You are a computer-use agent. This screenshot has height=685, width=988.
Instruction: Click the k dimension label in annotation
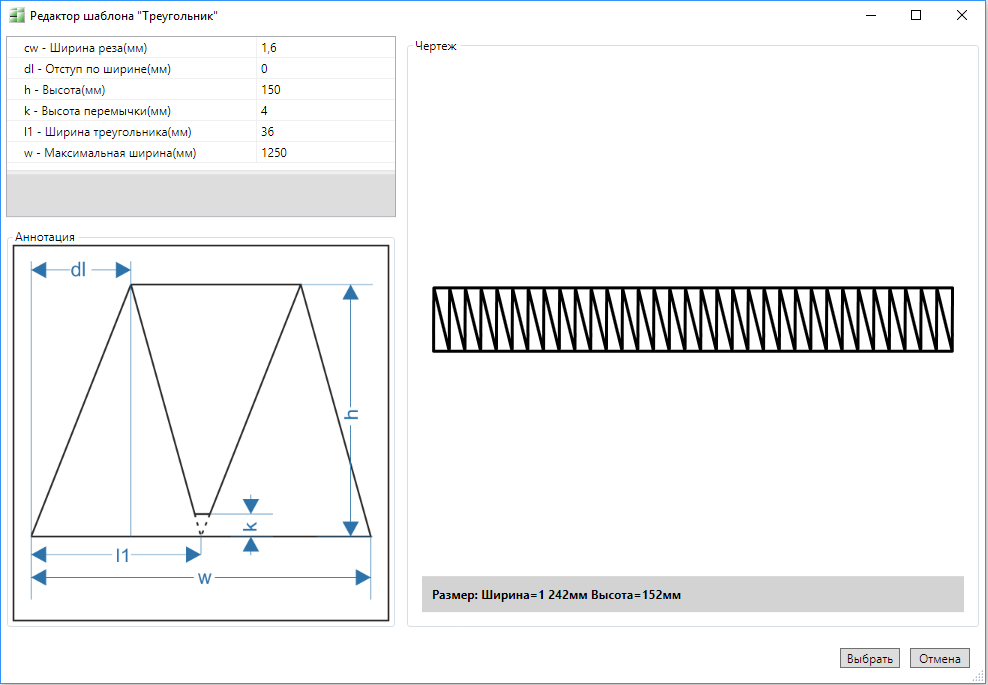coord(250,526)
